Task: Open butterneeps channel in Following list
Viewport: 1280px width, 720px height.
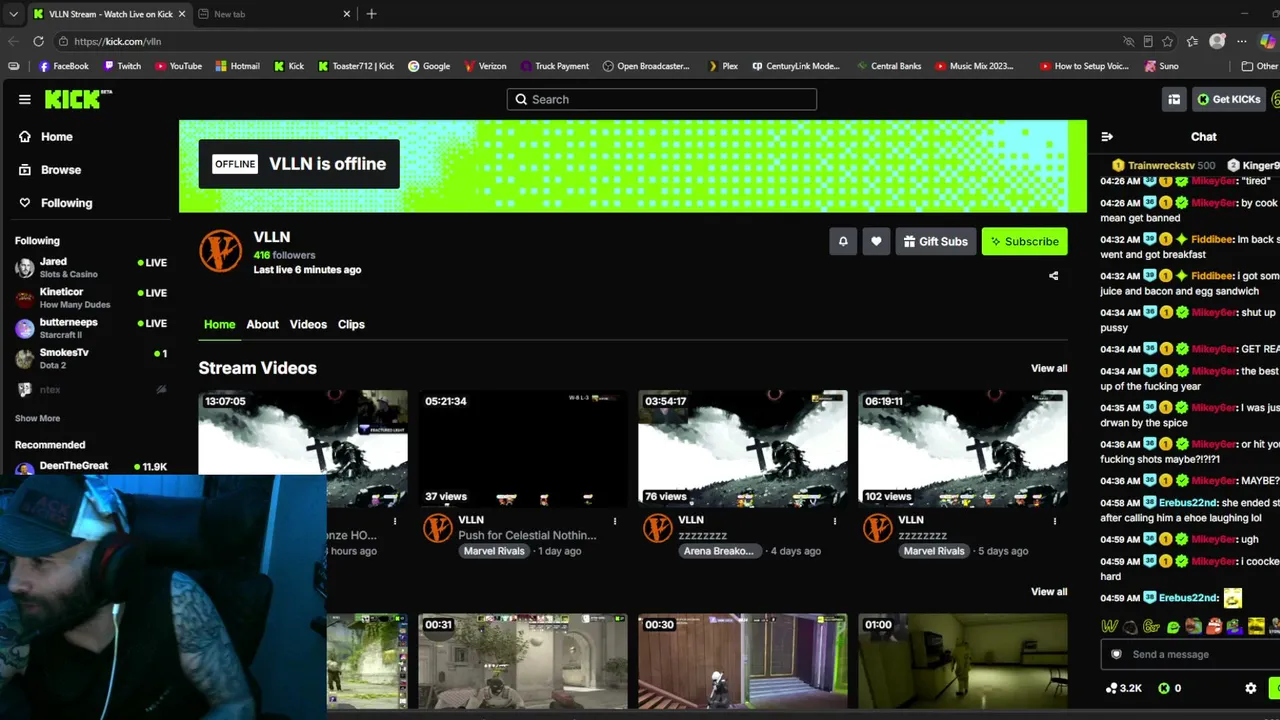Action: (x=90, y=328)
